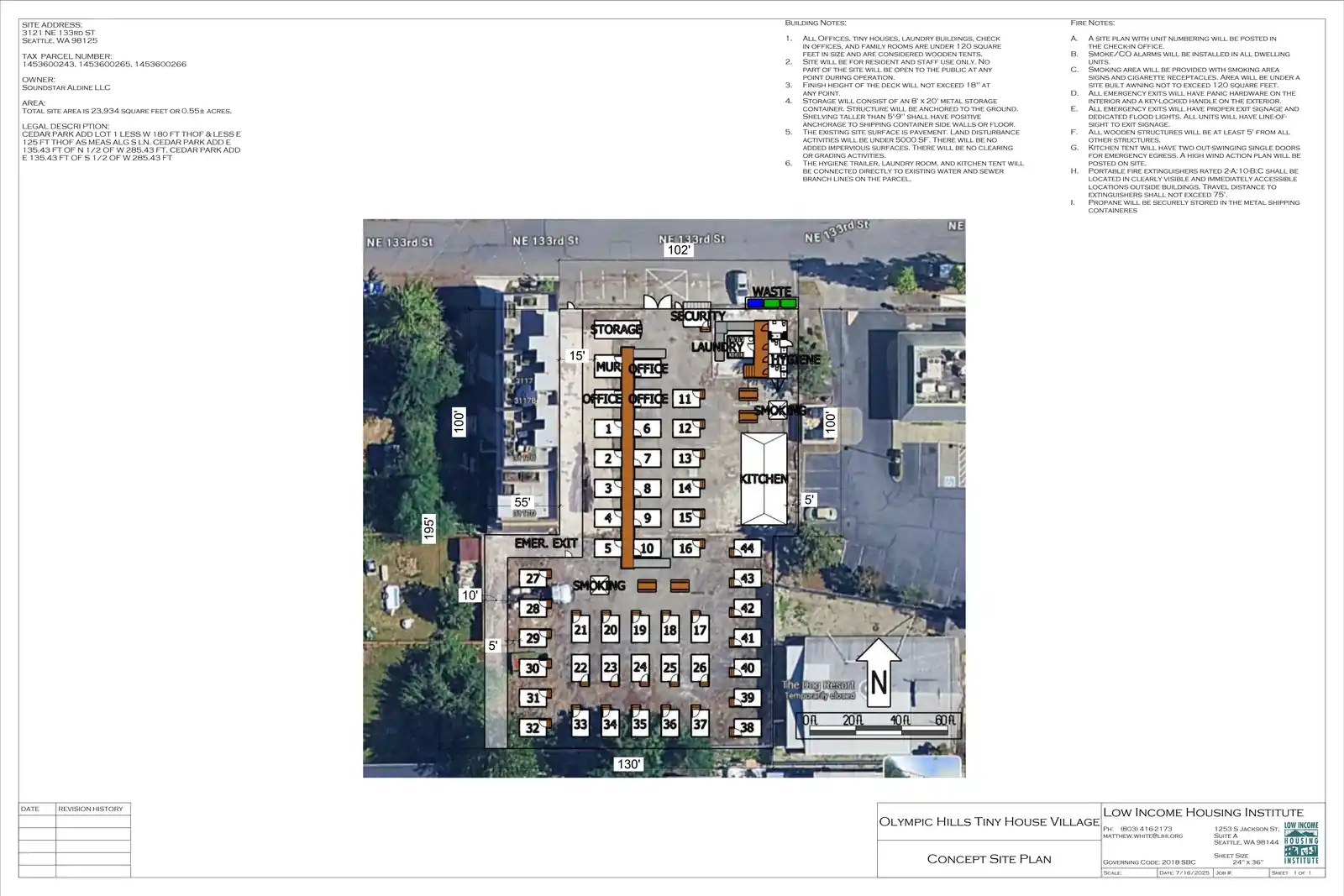Click the DATE column header in revision table
Viewport: 1344px width, 896px height.
pos(30,809)
